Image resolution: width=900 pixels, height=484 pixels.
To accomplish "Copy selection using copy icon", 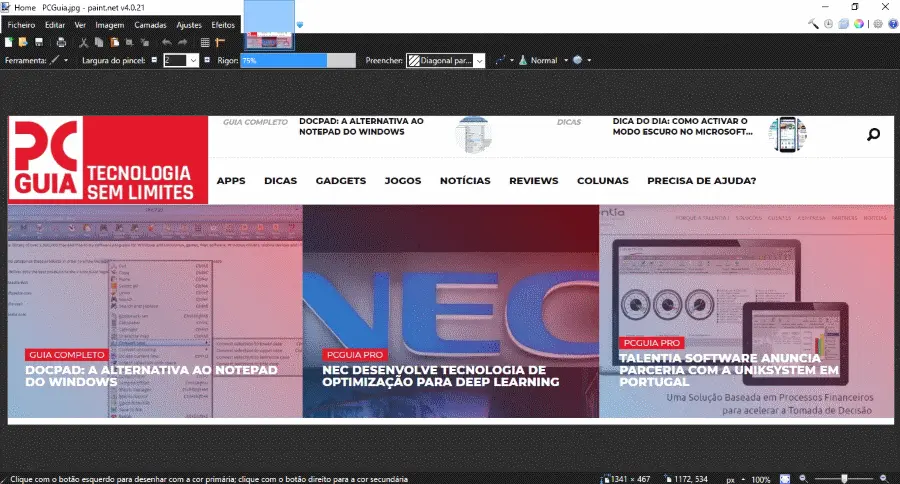I will tap(99, 42).
